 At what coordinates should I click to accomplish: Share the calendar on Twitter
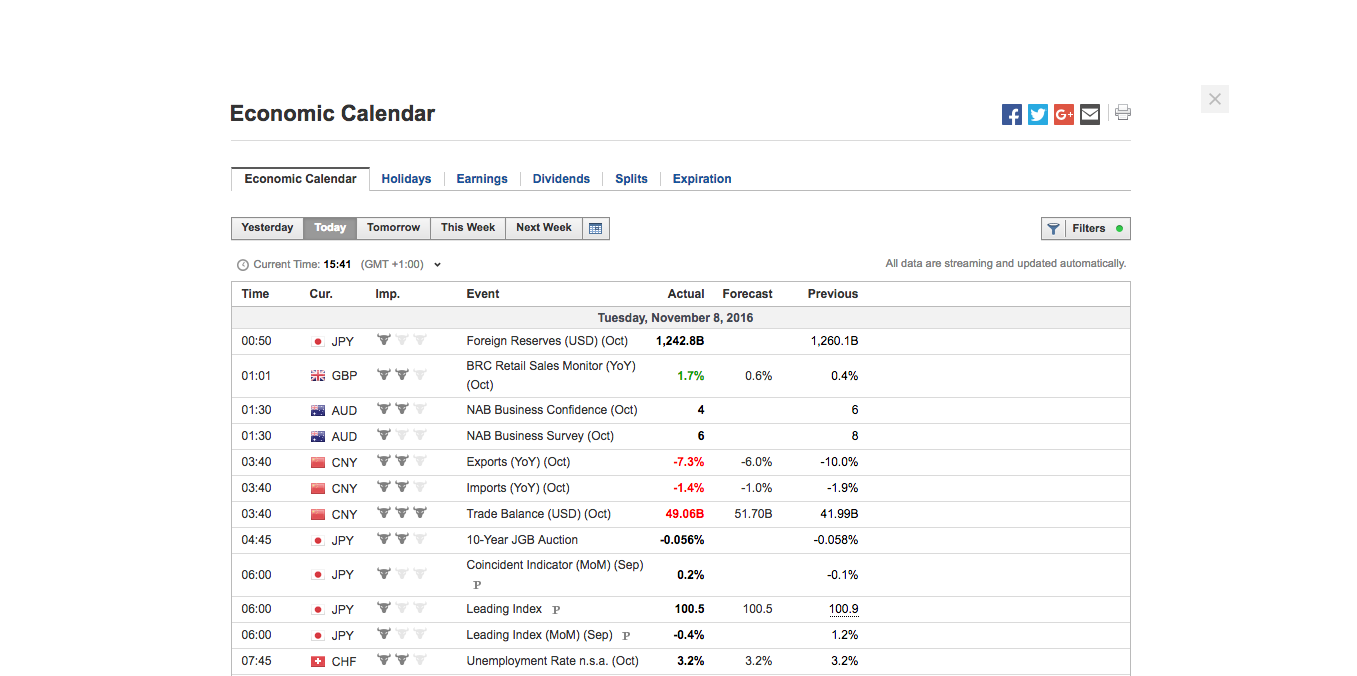(x=1037, y=114)
